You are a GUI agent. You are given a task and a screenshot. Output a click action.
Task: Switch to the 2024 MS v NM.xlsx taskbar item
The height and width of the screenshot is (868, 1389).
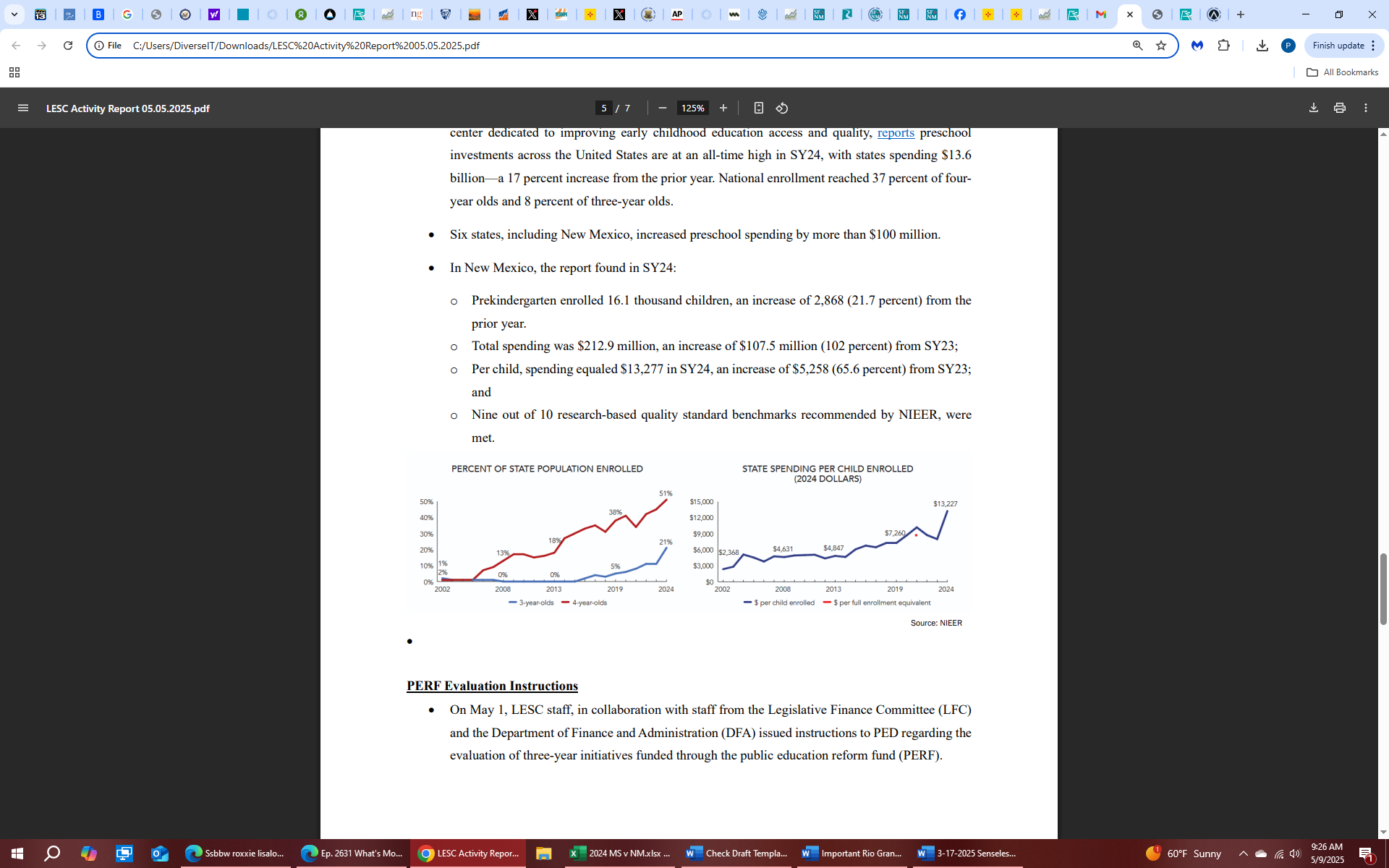620,854
